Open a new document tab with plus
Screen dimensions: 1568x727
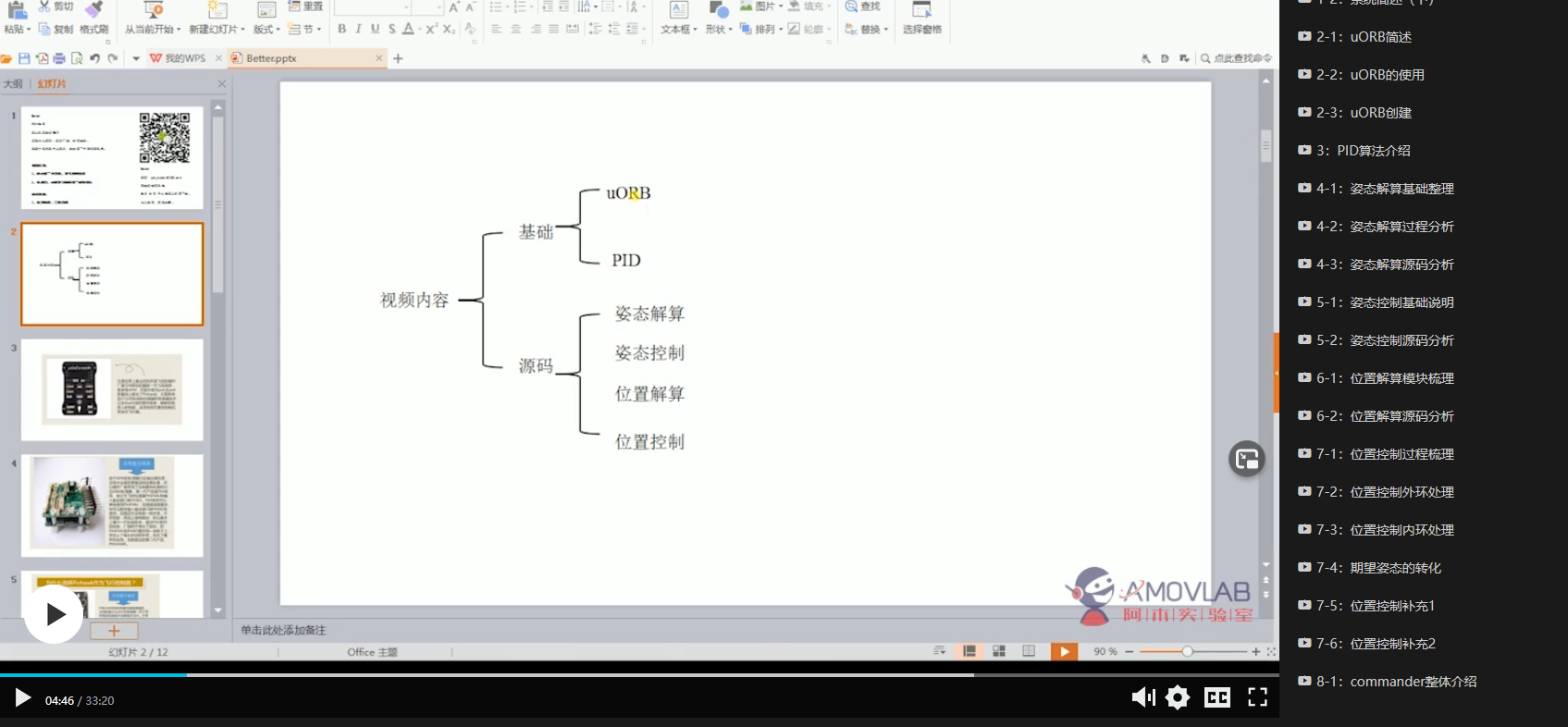398,58
